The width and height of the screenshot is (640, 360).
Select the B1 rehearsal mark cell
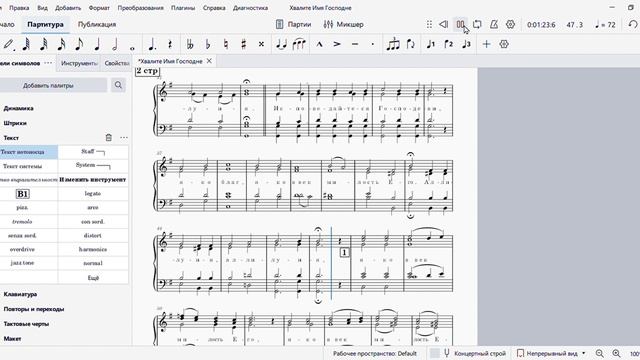(x=22, y=194)
